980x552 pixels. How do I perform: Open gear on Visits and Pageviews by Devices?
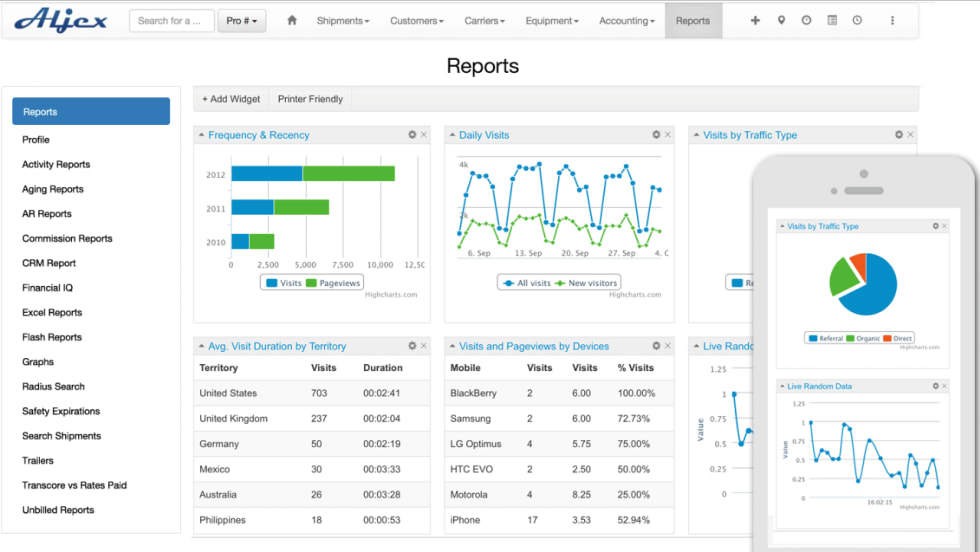(656, 346)
